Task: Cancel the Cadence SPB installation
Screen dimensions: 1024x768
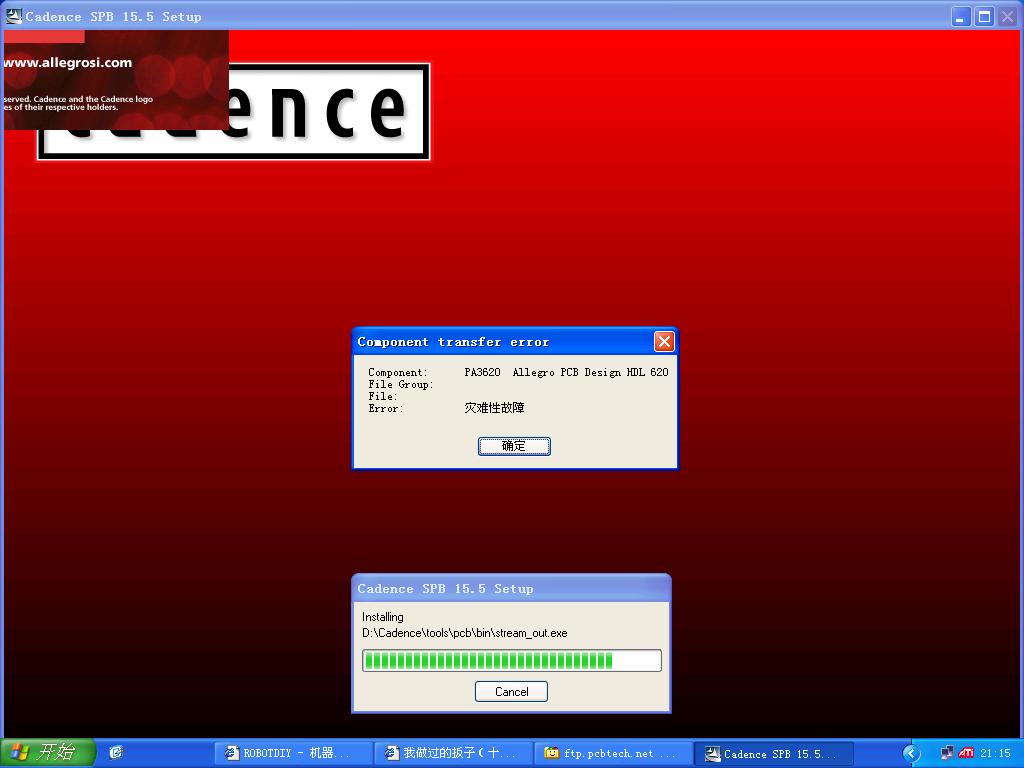Action: (511, 692)
